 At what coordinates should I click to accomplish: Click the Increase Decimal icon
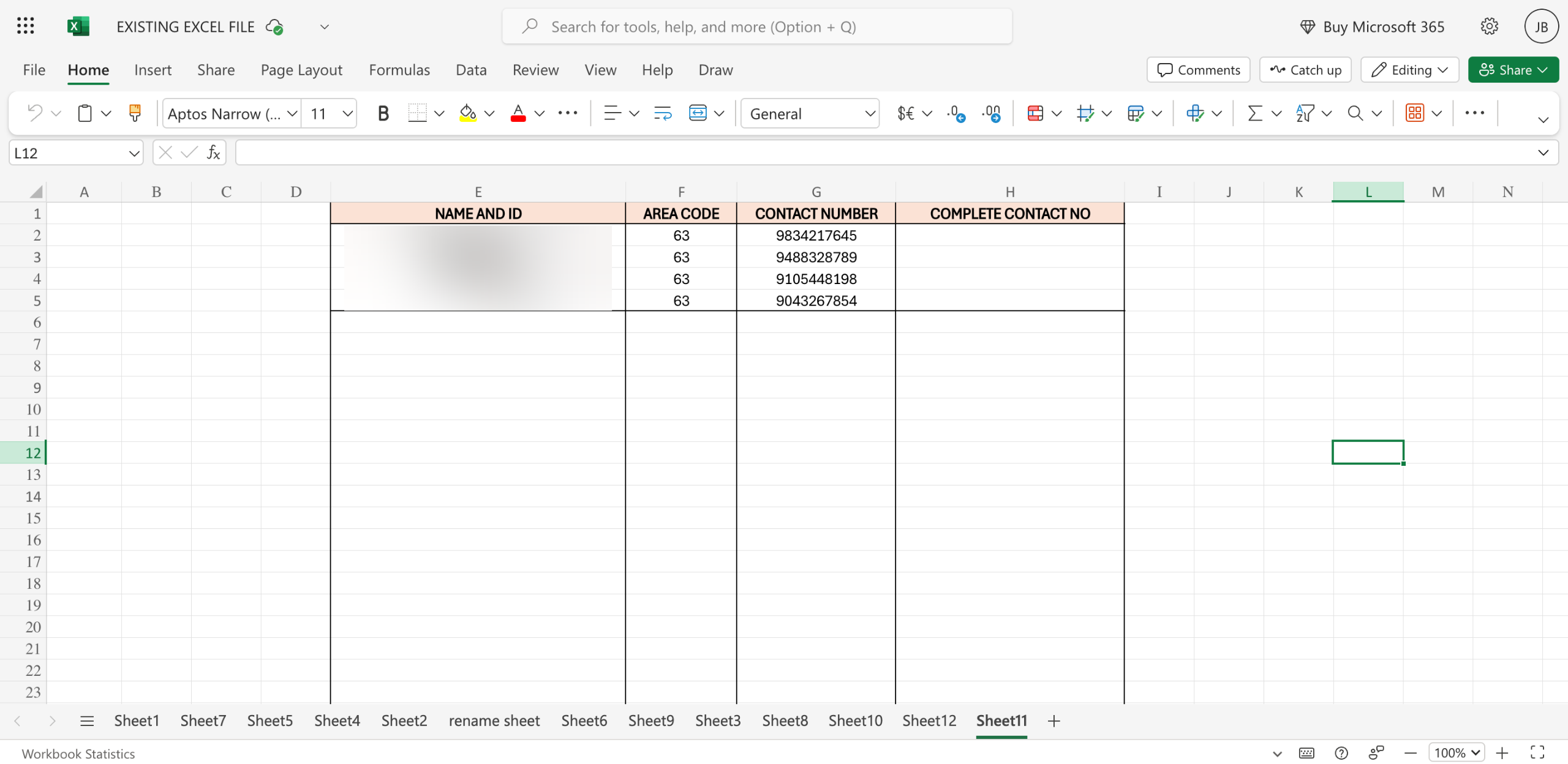coord(956,113)
